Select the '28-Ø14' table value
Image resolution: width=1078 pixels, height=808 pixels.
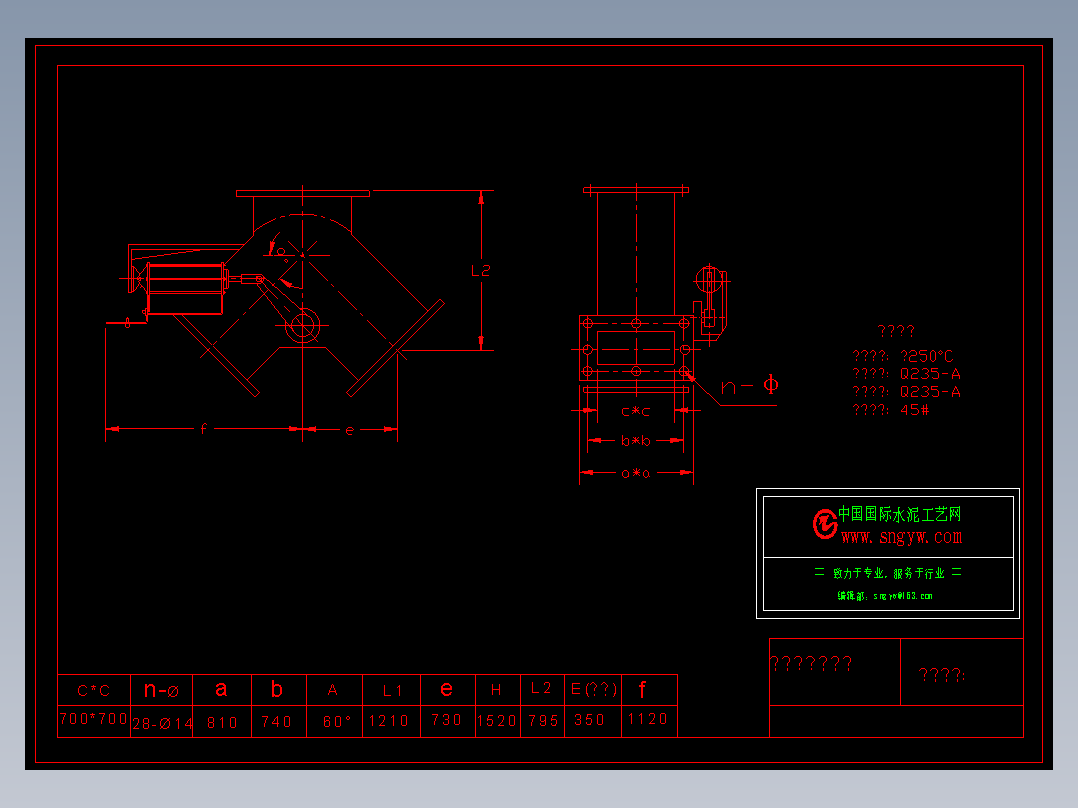tap(162, 723)
